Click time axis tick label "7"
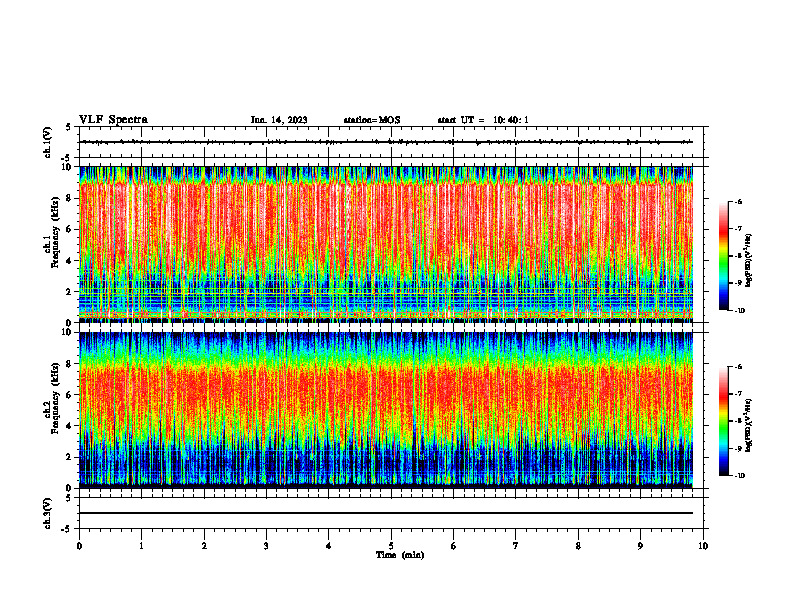The width and height of the screenshot is (792, 612). [x=516, y=546]
